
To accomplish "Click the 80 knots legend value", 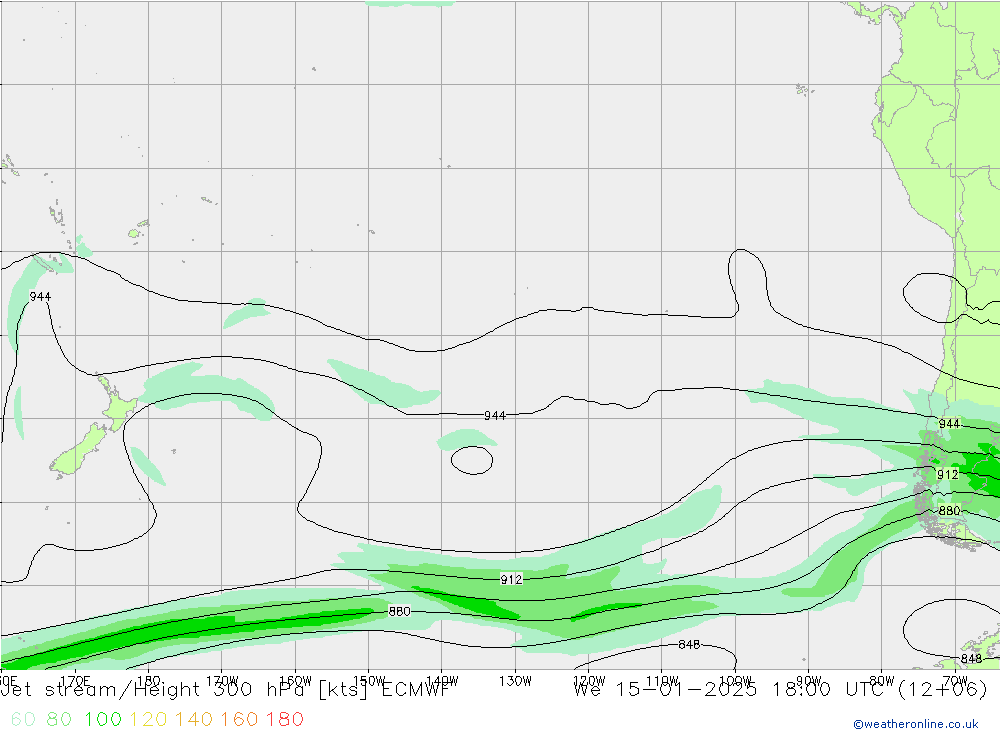I will coord(59,719).
